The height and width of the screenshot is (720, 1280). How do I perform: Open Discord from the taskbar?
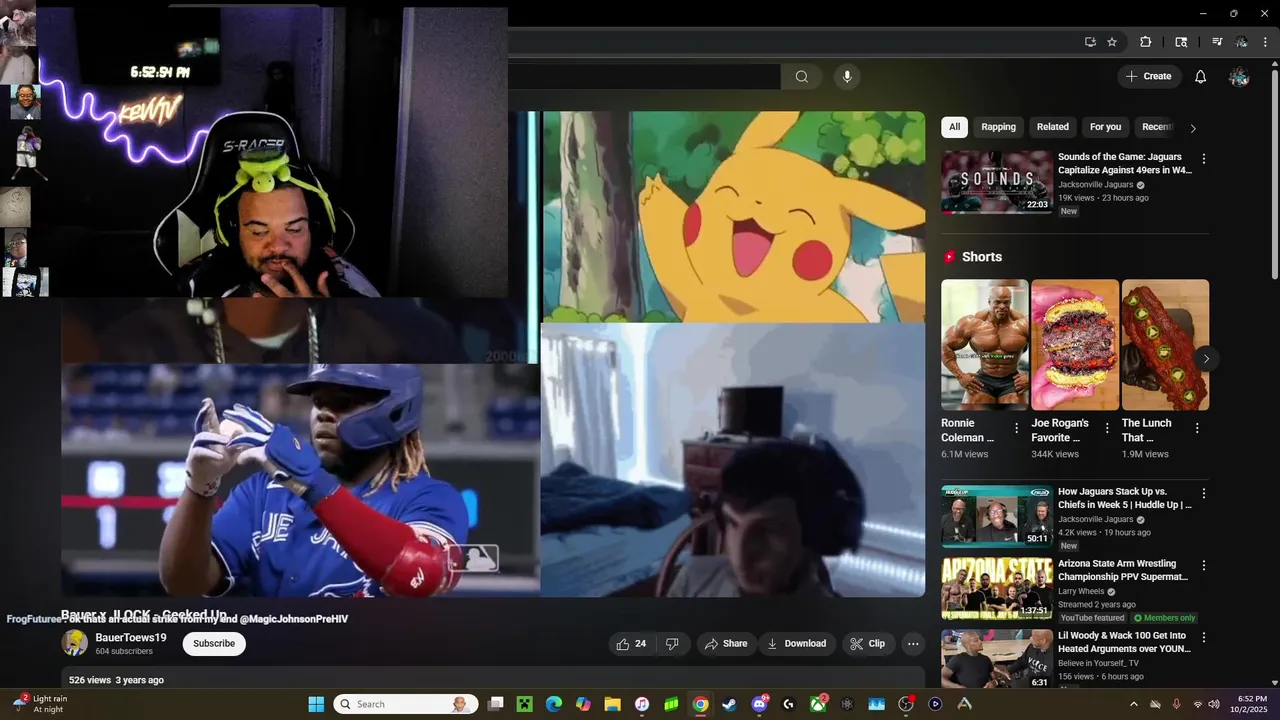(x=759, y=704)
